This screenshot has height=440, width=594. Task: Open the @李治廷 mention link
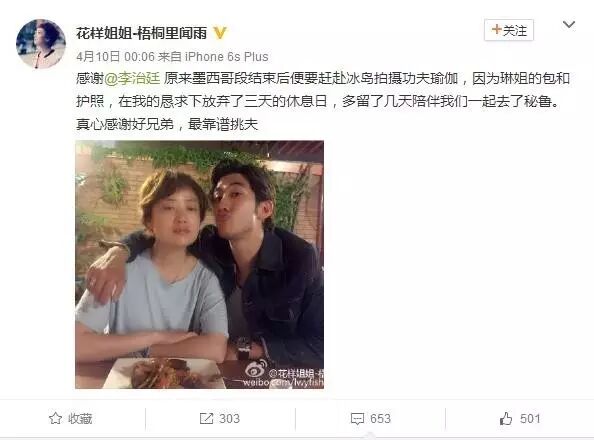click(x=132, y=78)
